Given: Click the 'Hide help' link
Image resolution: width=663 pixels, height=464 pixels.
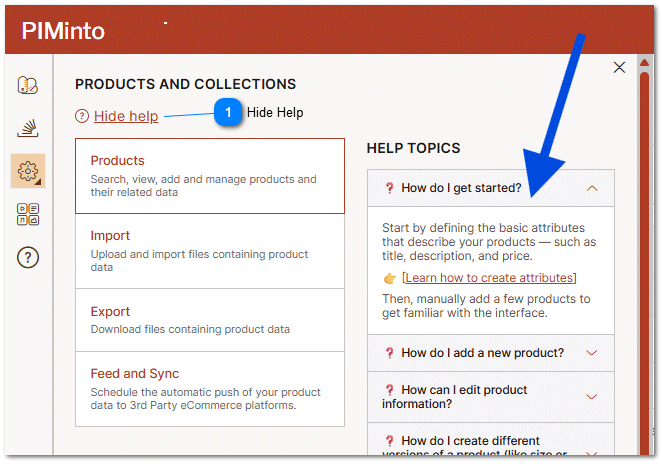Looking at the screenshot, I should [126, 117].
